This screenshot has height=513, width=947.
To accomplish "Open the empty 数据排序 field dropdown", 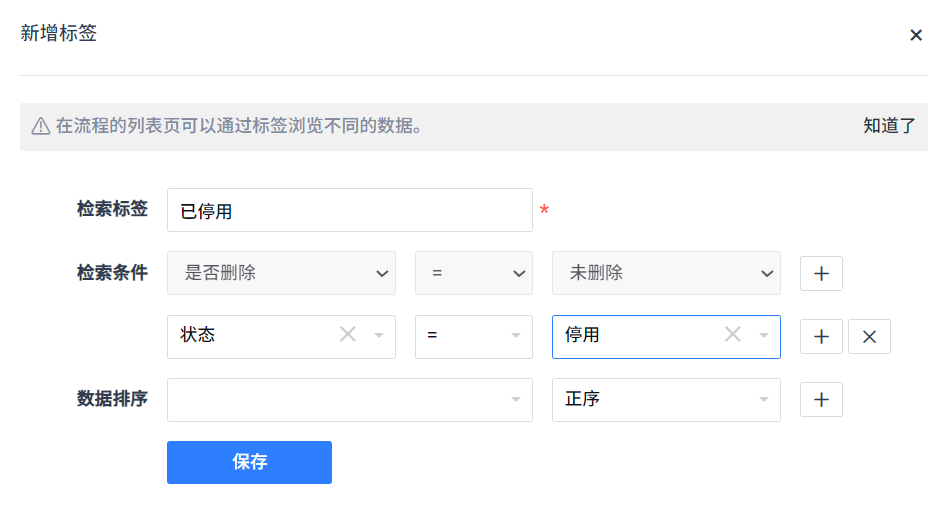I will click(349, 399).
